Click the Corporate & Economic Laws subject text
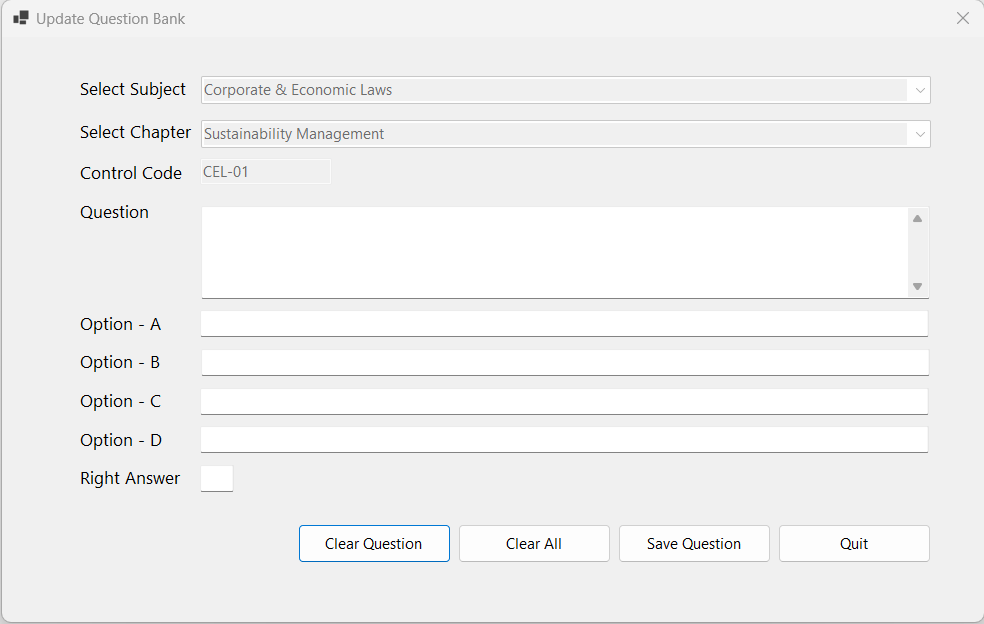 tap(298, 90)
